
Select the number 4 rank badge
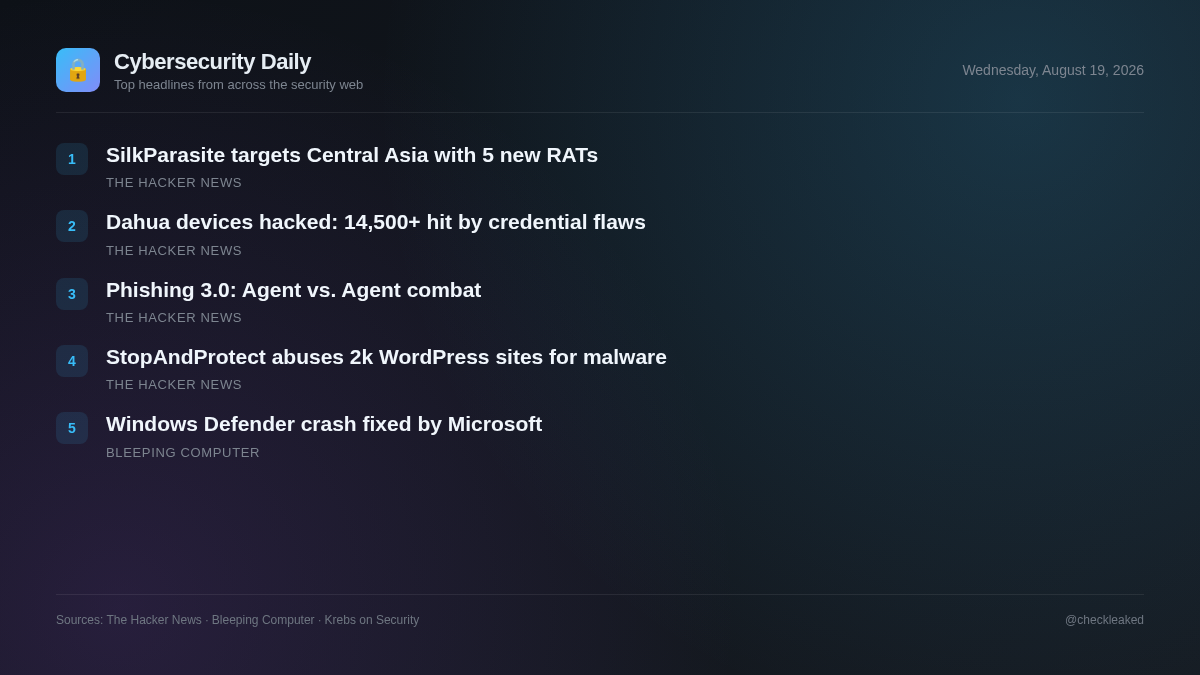pyautogui.click(x=72, y=361)
